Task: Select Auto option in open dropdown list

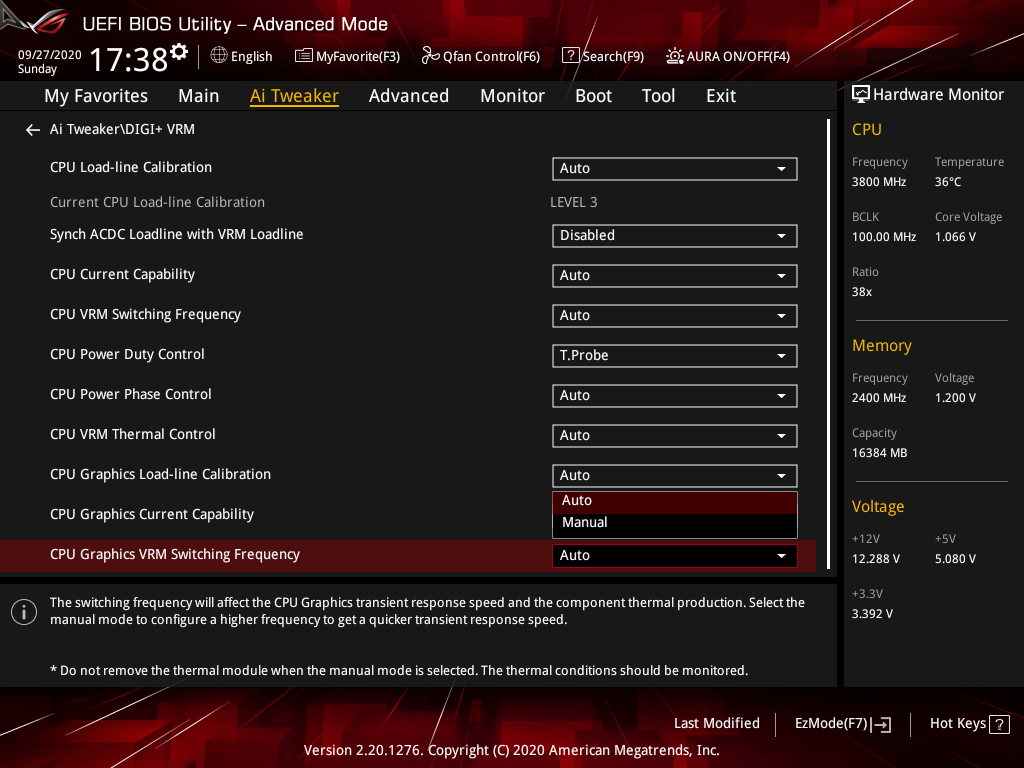Action: pyautogui.click(x=675, y=501)
